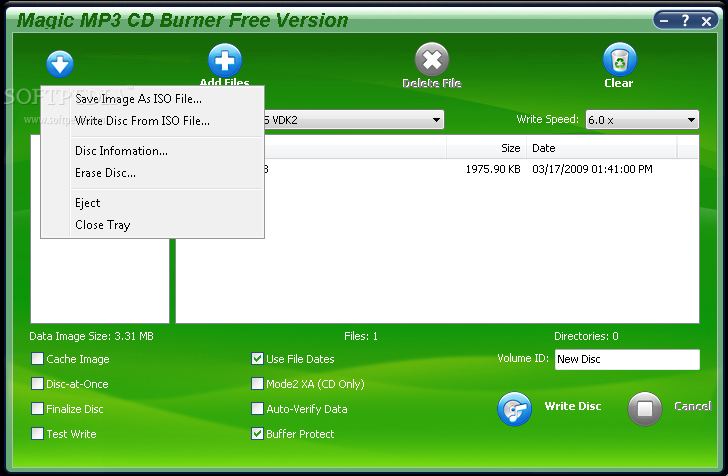
Task: Click the Clear recycle bin icon
Action: pos(619,59)
